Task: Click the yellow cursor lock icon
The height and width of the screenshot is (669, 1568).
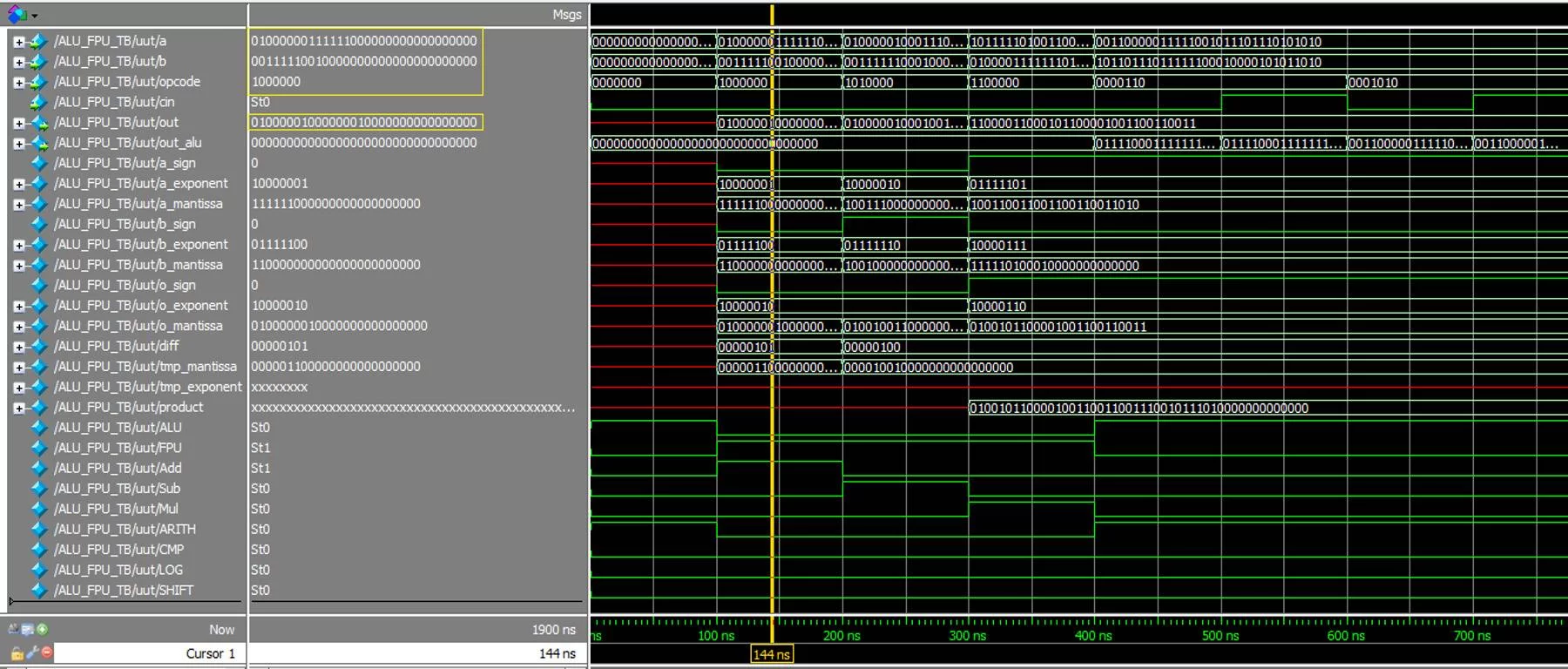Action: pyautogui.click(x=17, y=653)
